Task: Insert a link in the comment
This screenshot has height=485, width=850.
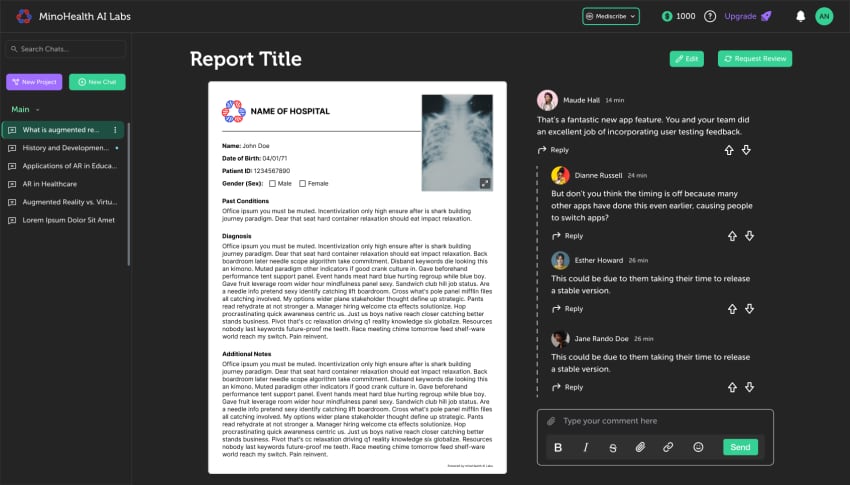Action: (x=668, y=447)
